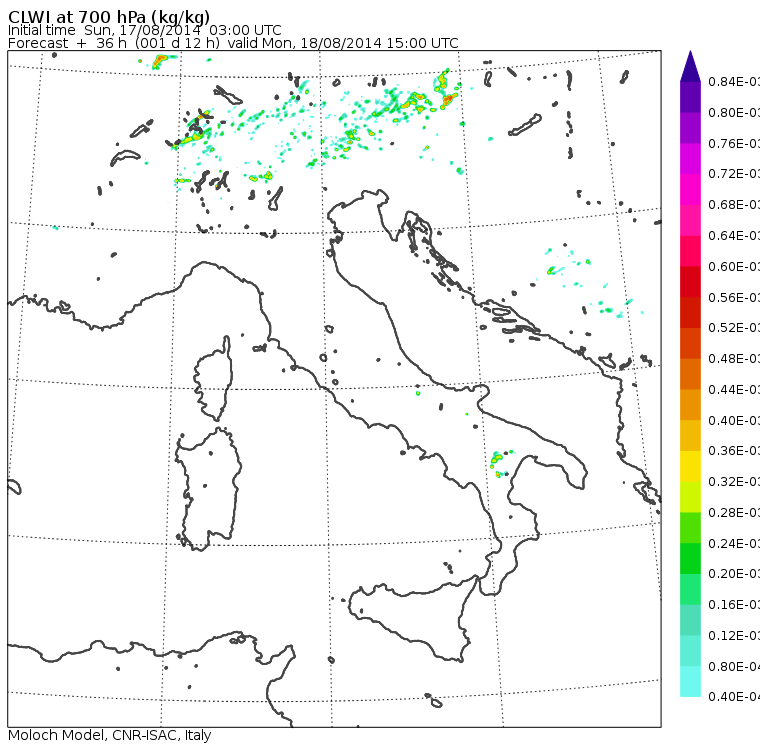Click the "Forecast + 36 h" valid time line
The image size is (760, 749).
tap(233, 43)
